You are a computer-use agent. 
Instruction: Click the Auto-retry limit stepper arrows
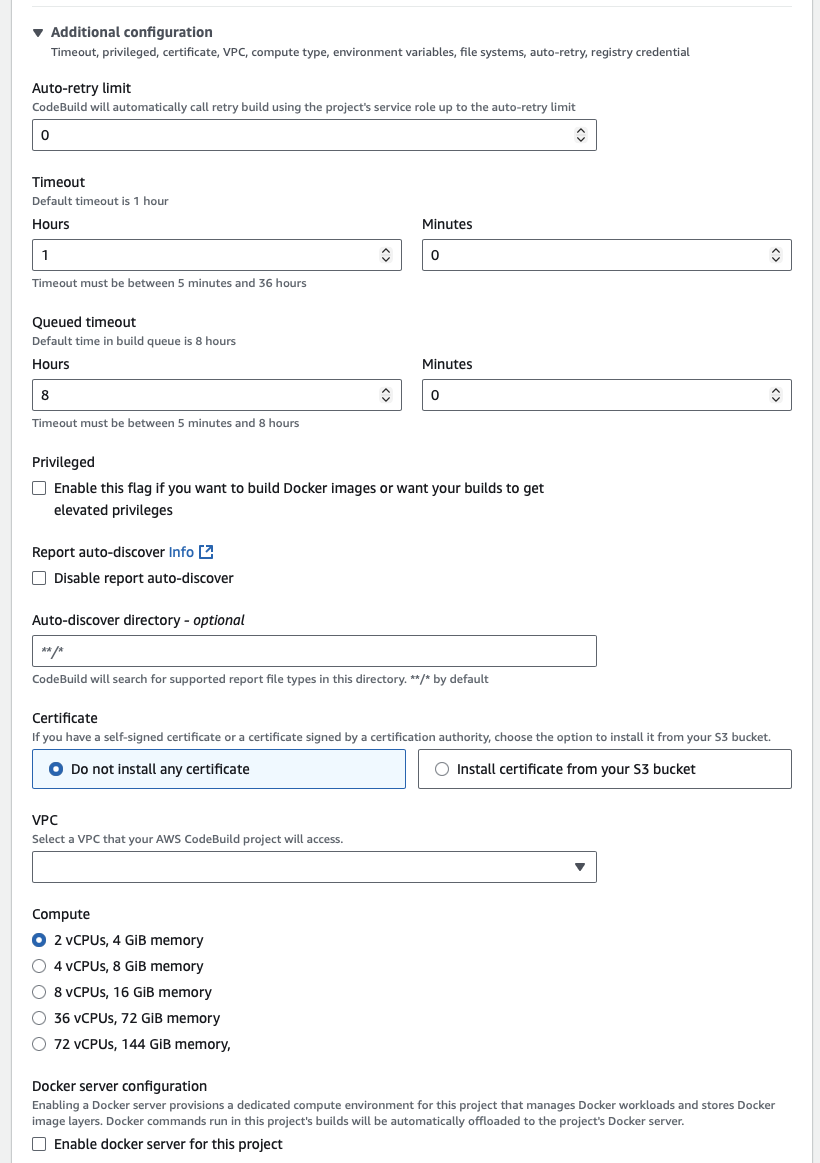pyautogui.click(x=581, y=135)
